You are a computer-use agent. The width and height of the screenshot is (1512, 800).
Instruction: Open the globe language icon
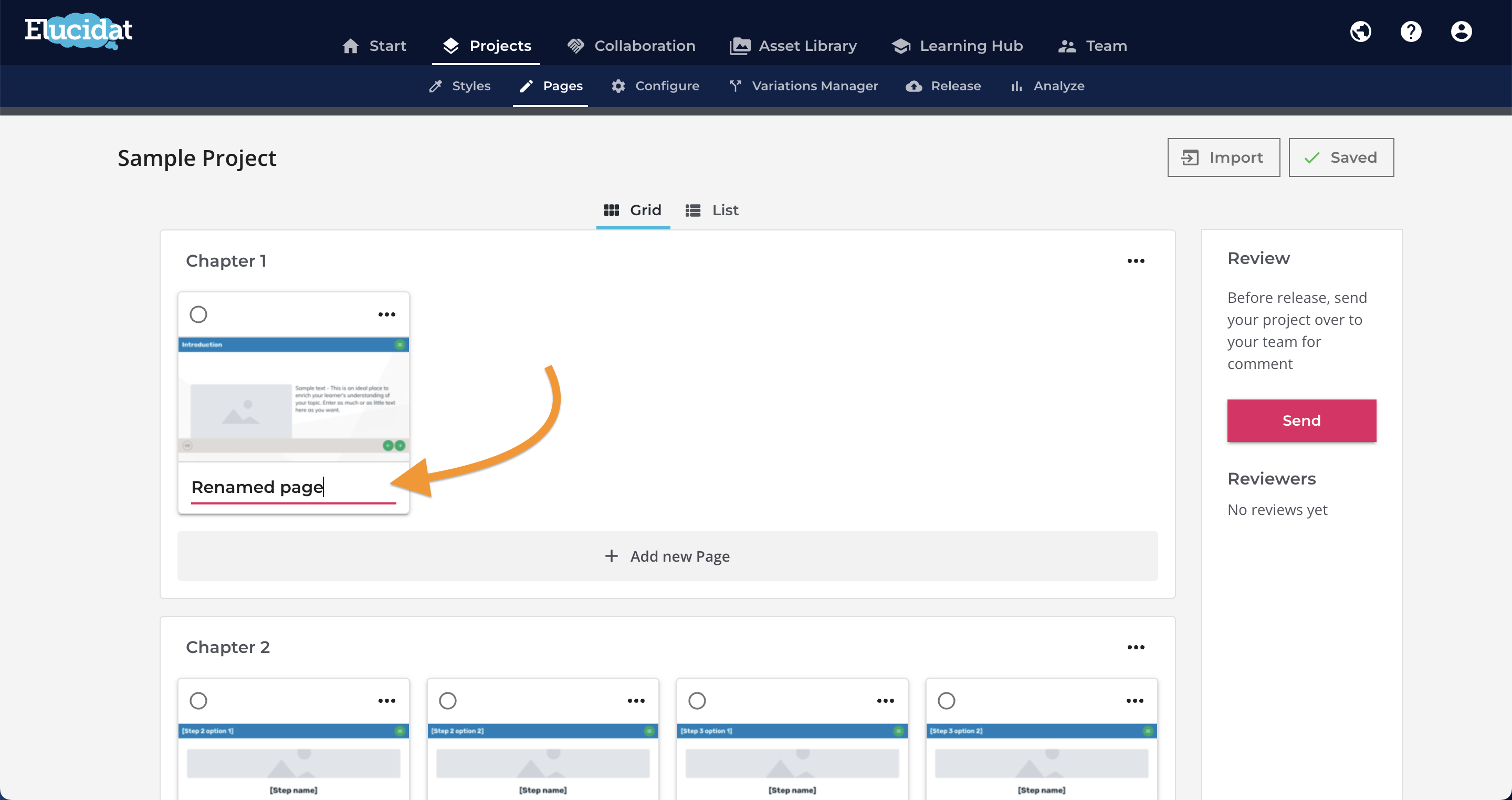[1361, 31]
